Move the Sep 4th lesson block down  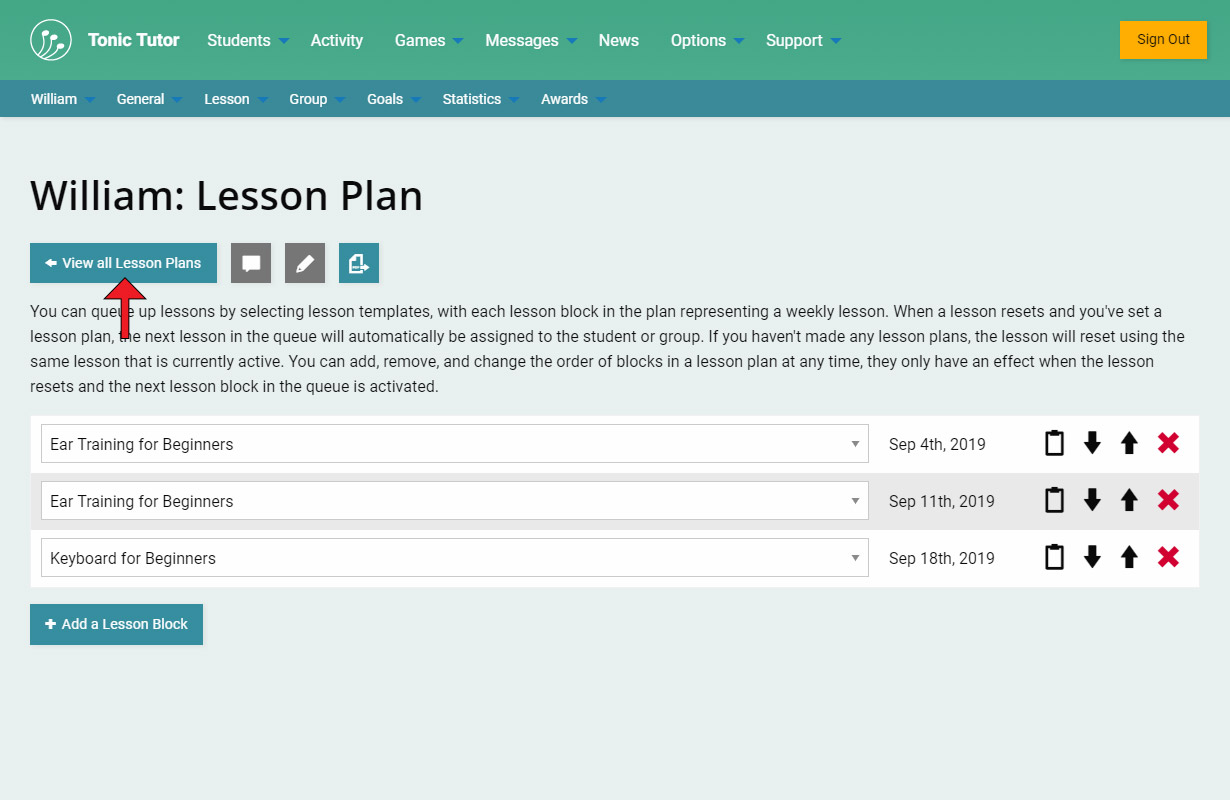click(1092, 443)
